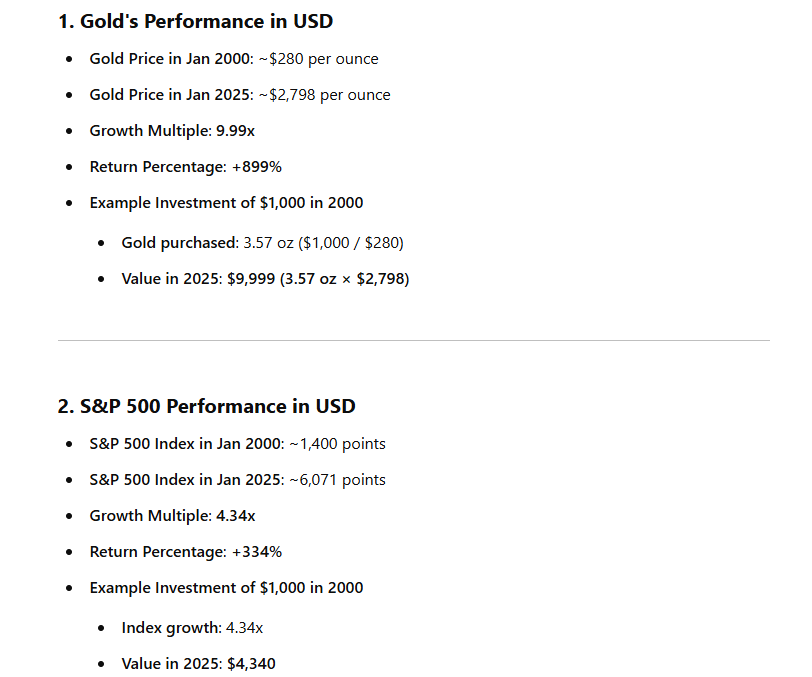Click Value in 2025: $4,340 line
The height and width of the screenshot is (677, 812).
(x=198, y=664)
